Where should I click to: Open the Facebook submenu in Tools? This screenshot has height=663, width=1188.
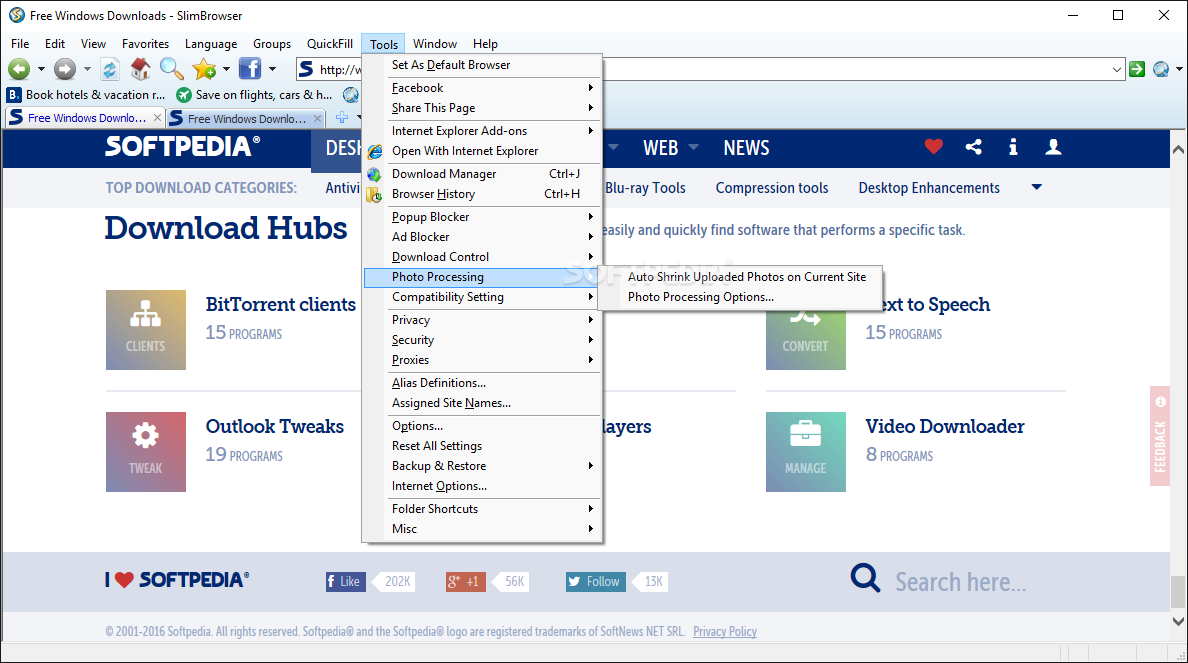point(482,88)
